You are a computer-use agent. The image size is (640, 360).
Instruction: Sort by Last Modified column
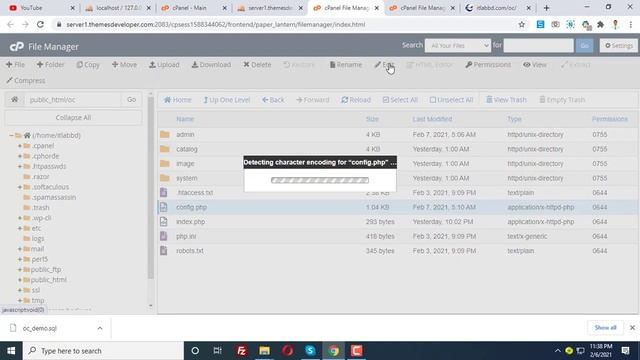tap(432, 119)
